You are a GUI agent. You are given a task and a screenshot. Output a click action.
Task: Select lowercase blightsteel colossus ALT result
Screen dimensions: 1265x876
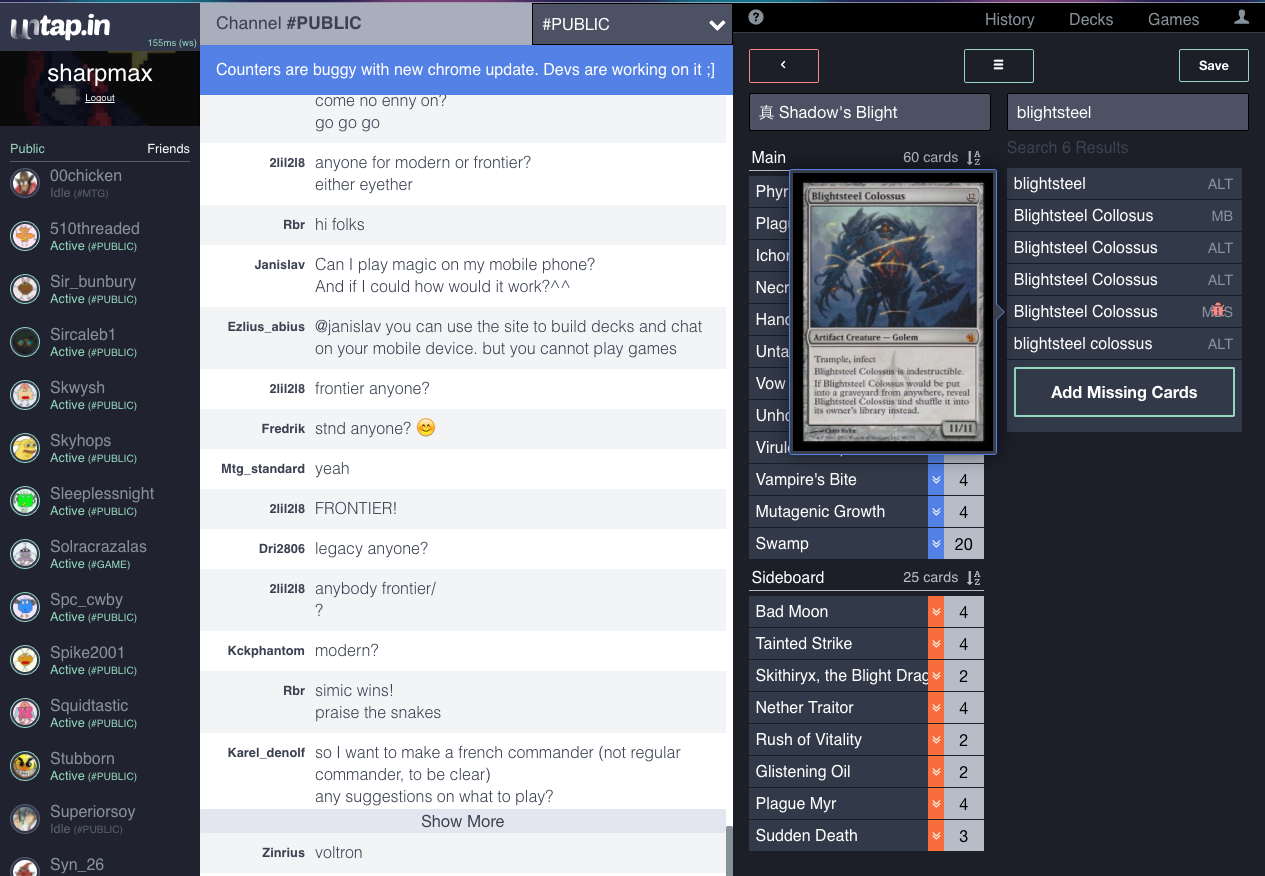pos(1124,344)
